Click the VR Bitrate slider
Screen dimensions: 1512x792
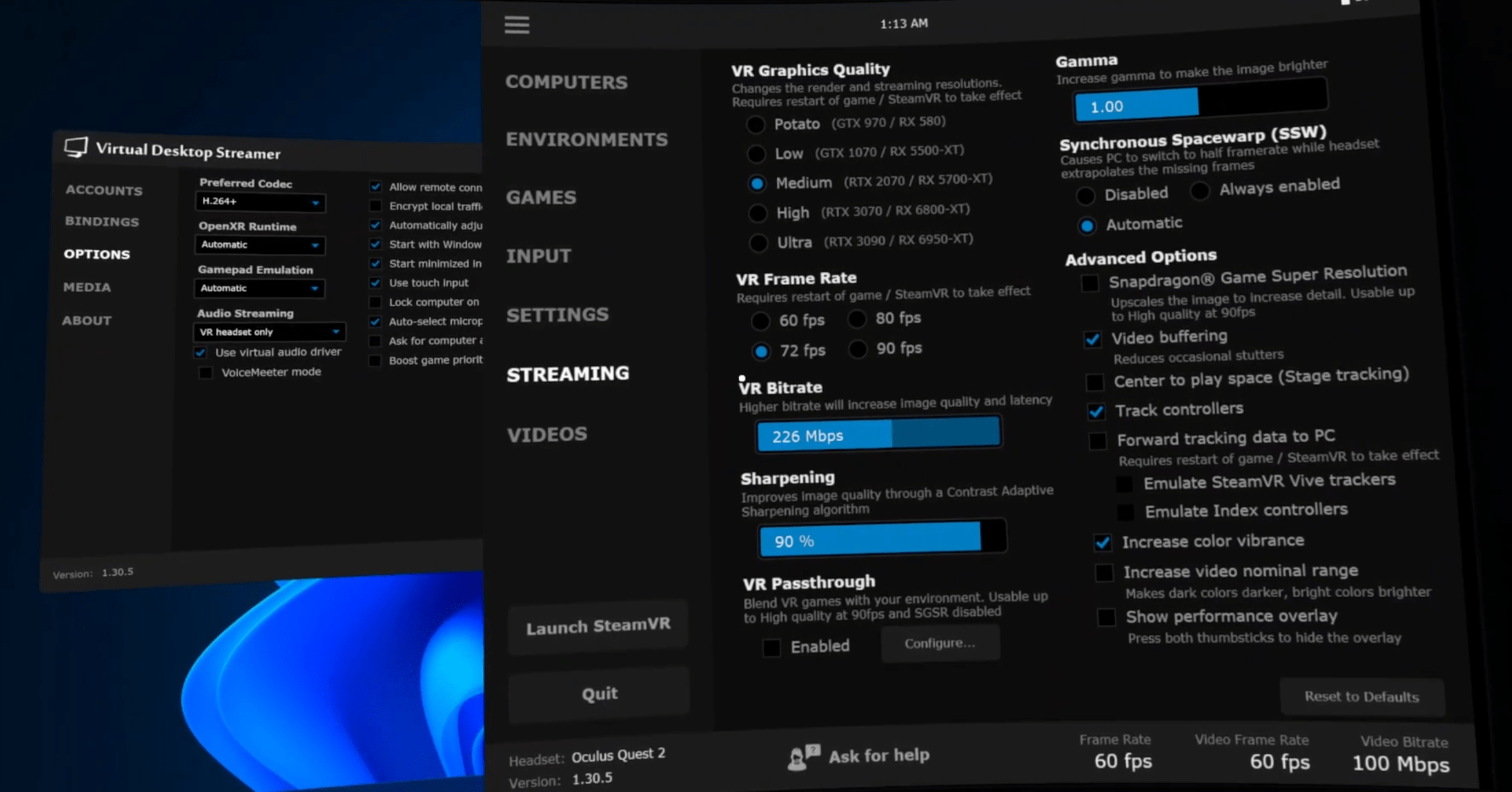point(878,435)
